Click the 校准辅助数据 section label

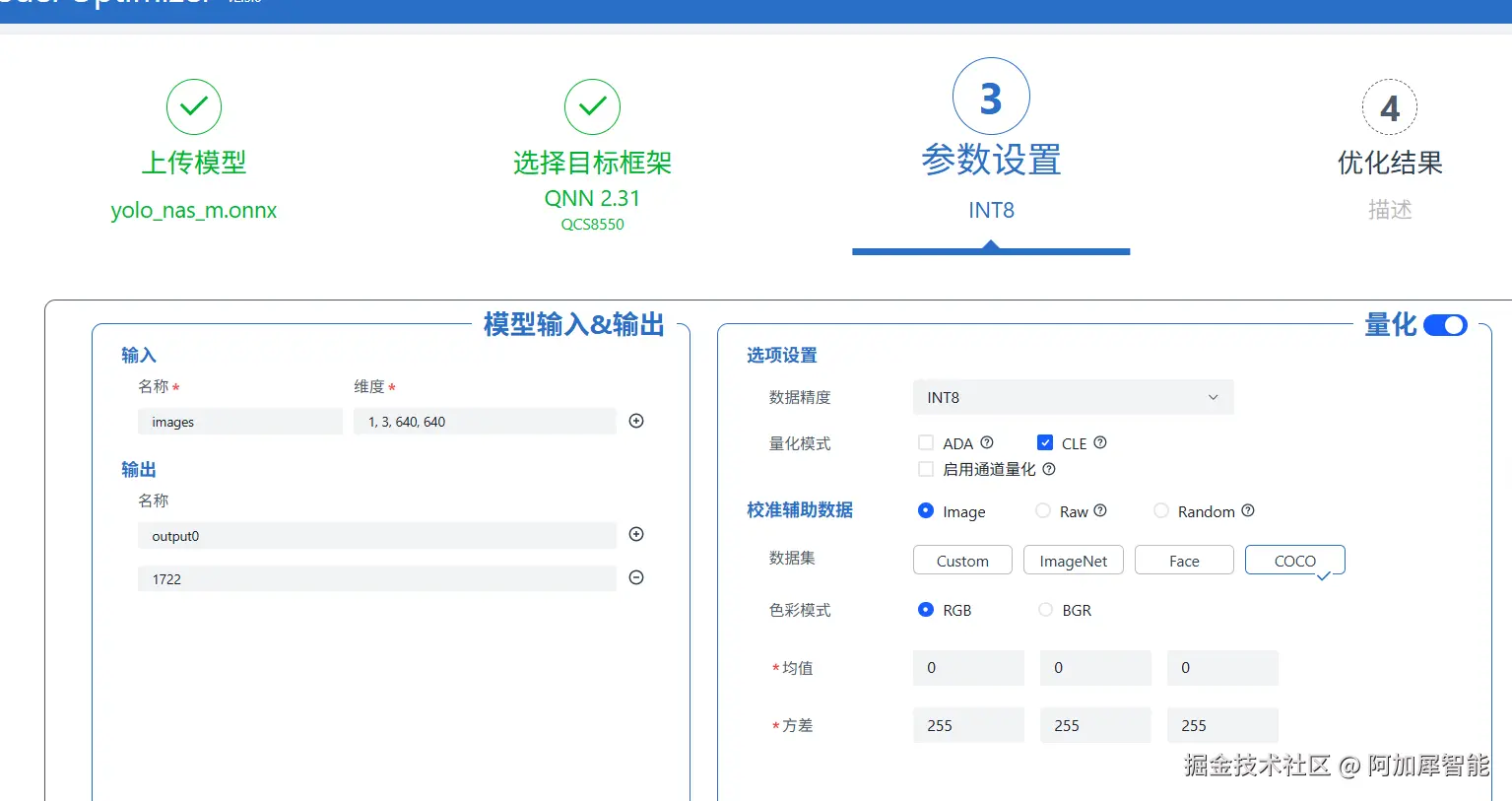(x=800, y=509)
